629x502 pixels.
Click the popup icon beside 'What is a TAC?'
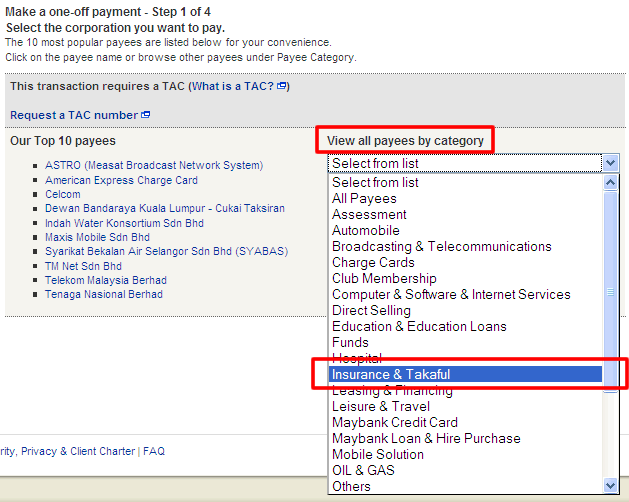282,86
